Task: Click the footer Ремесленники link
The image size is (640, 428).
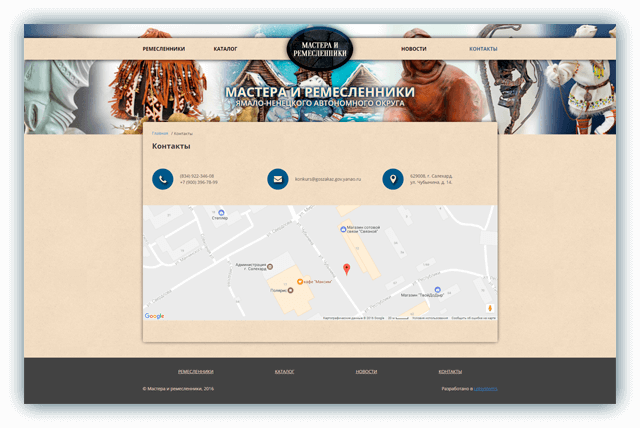Action: pyautogui.click(x=196, y=372)
